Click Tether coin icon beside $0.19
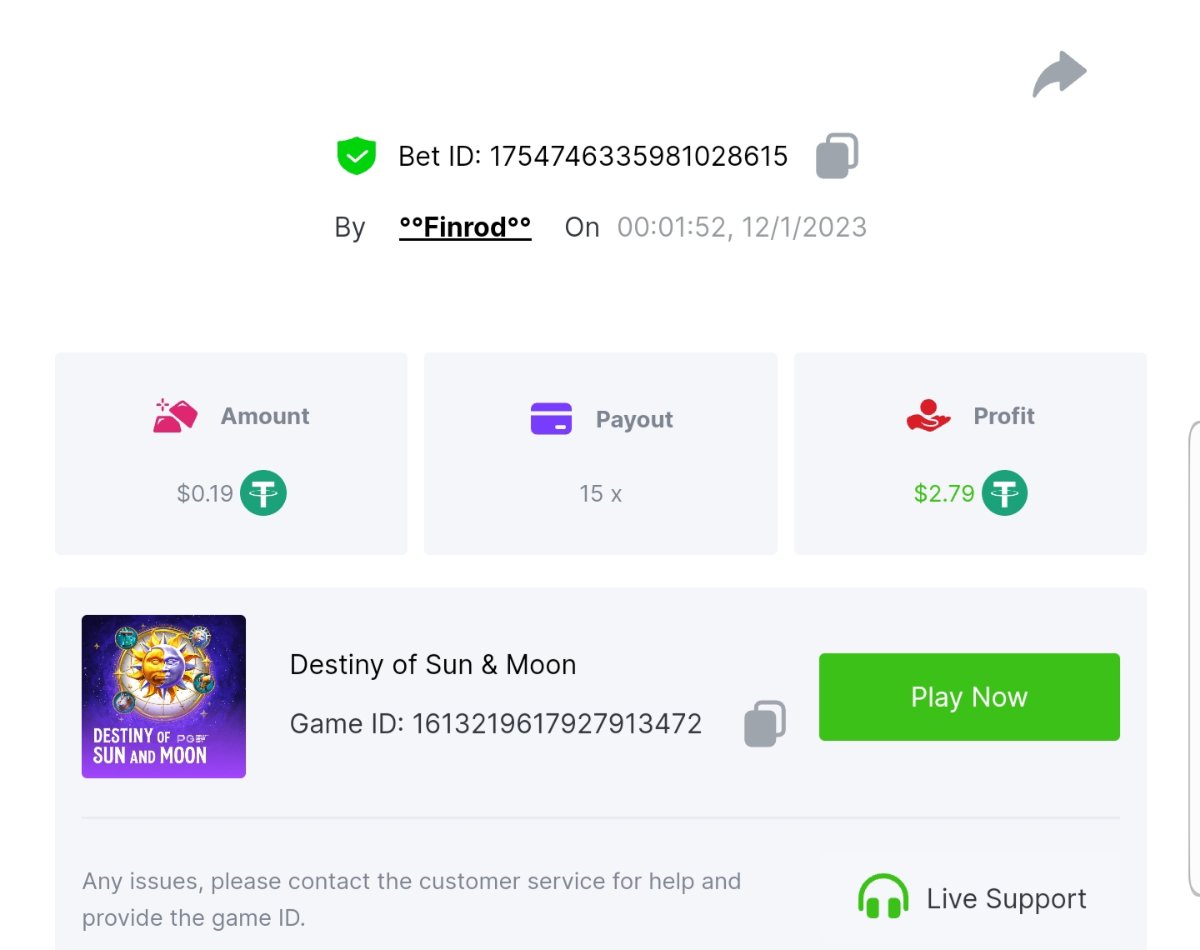Viewport: 1200px width, 950px height. pyautogui.click(x=263, y=493)
